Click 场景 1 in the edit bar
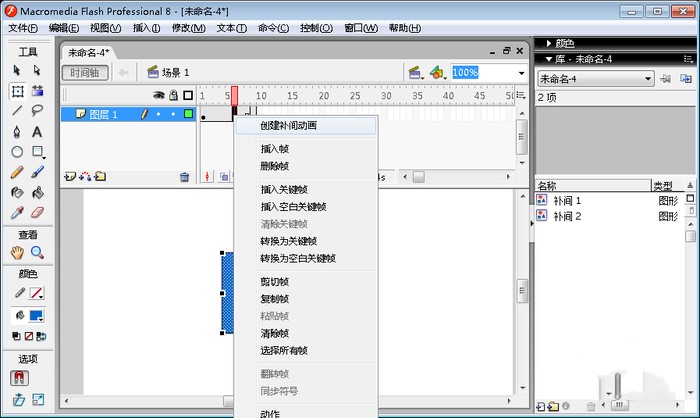Screen dimensions: 700x418 (168, 73)
